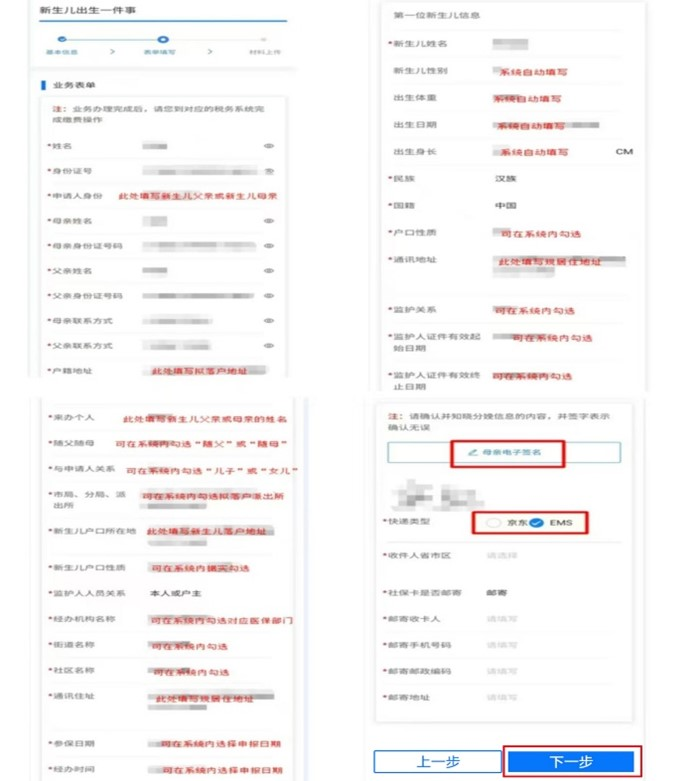The height and width of the screenshot is (781, 696).
Task: Click the 邮寄地址 input field
Action: click(502, 697)
